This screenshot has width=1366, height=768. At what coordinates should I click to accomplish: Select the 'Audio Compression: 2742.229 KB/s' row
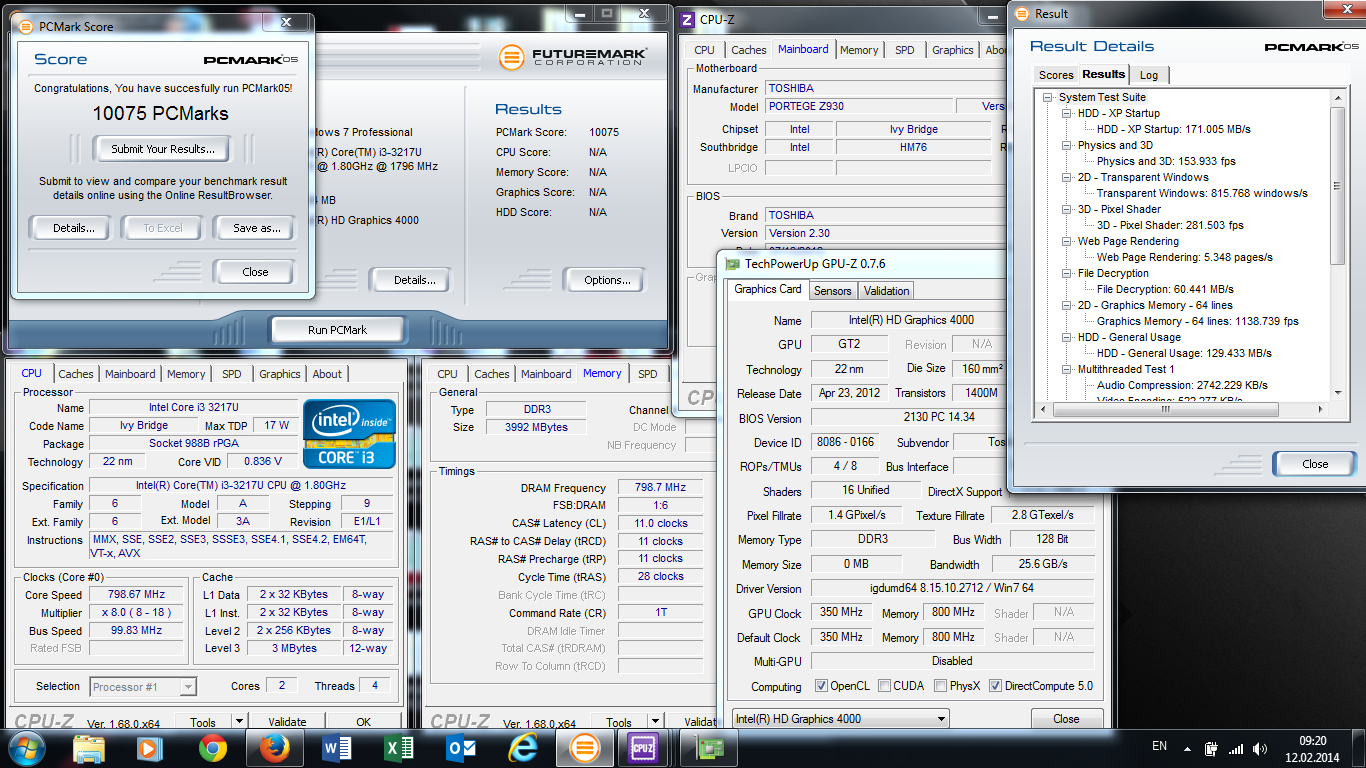click(x=1182, y=385)
